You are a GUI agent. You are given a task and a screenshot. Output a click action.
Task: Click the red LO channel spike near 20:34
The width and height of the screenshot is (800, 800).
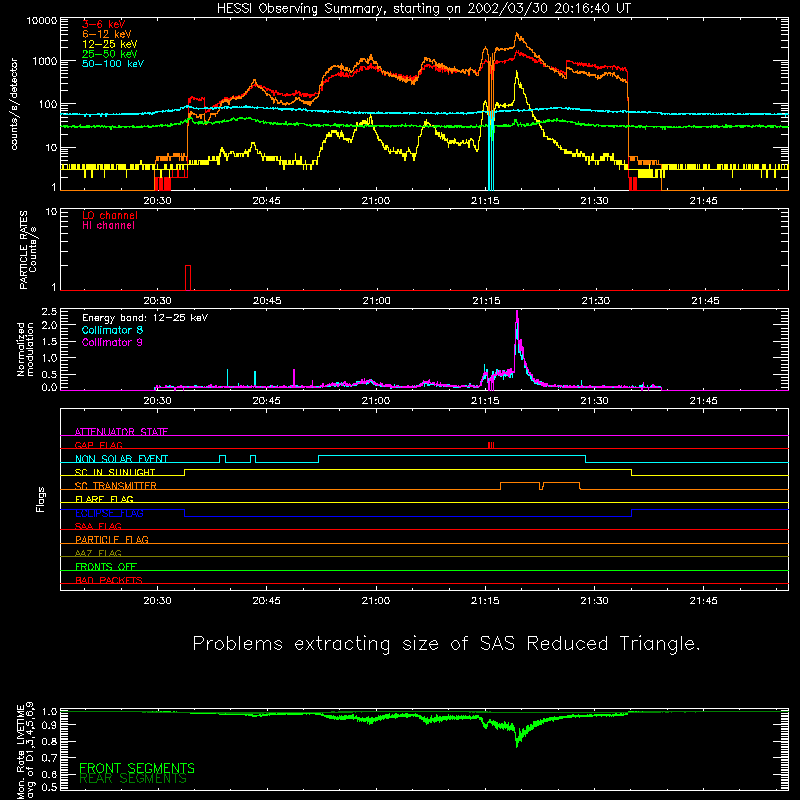[x=188, y=278]
